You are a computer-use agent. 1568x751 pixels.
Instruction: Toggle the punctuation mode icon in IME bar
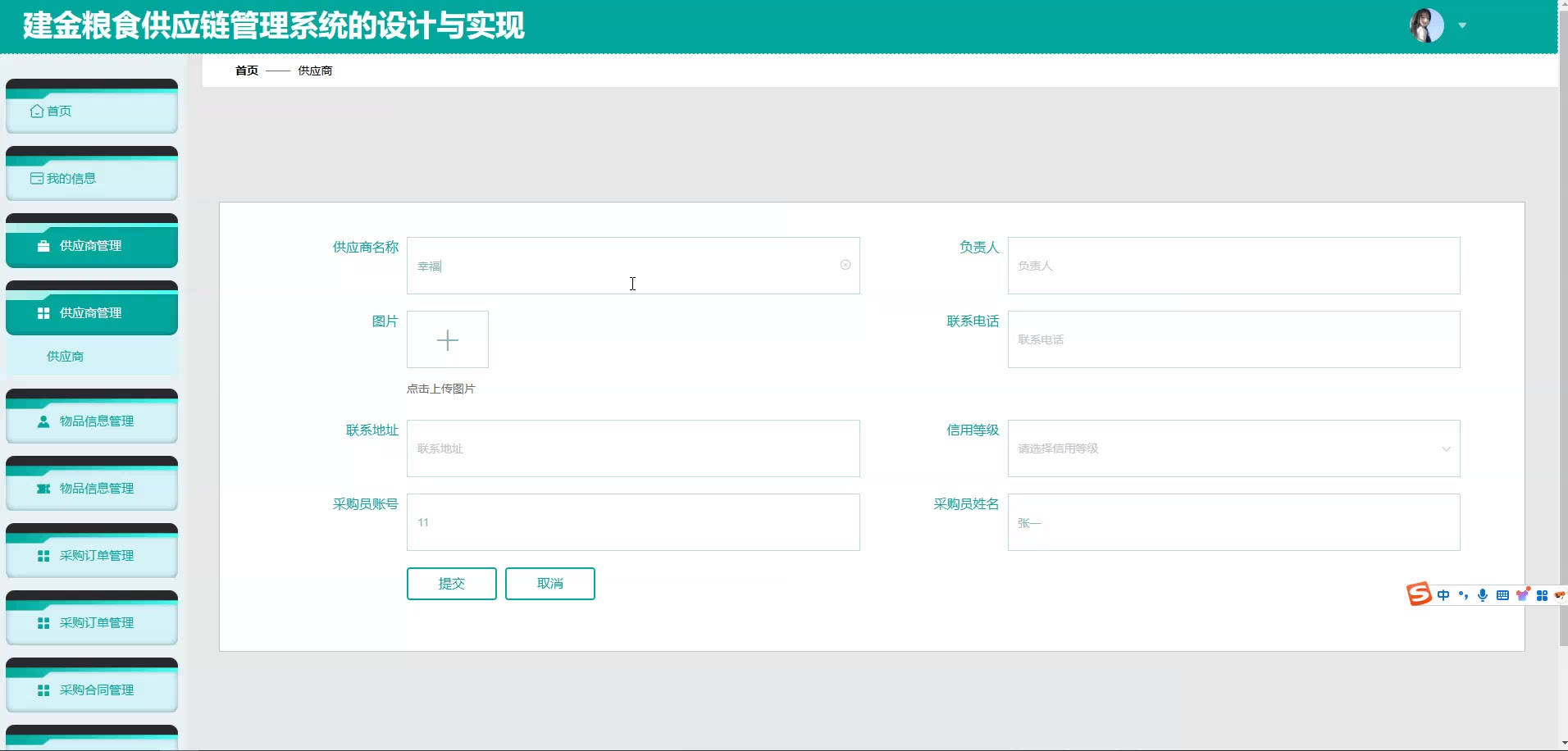(1463, 595)
